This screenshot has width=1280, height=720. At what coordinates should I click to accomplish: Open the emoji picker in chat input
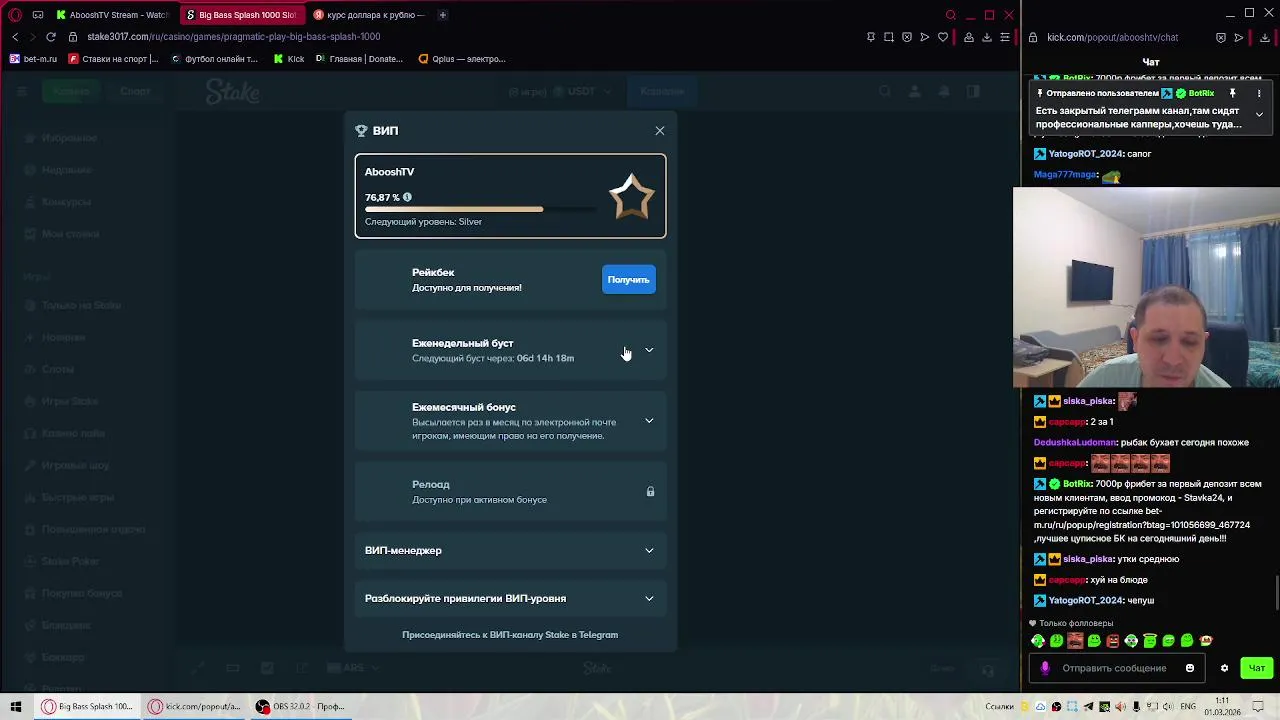tap(1190, 668)
